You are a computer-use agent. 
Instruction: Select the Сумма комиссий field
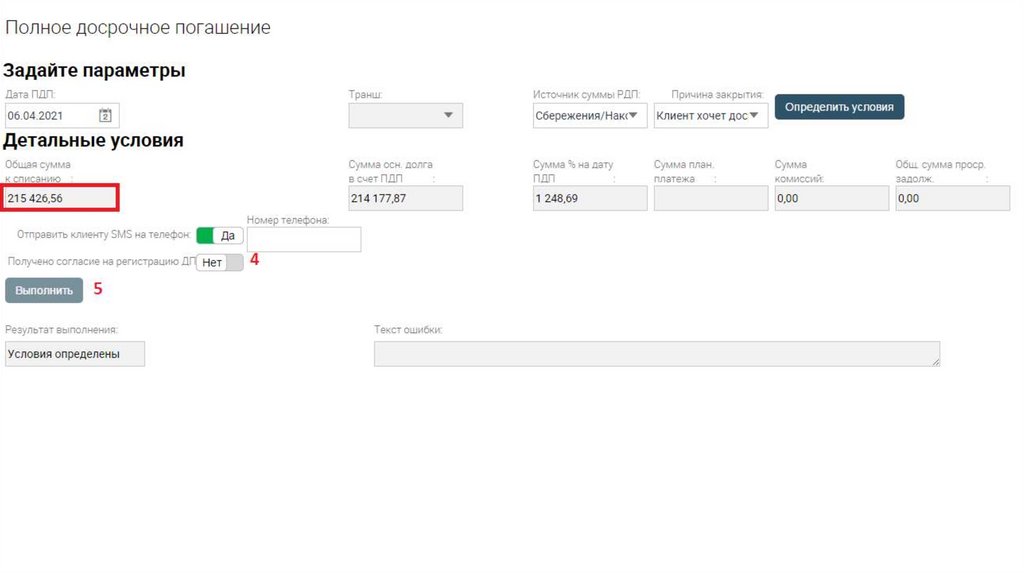click(x=831, y=198)
